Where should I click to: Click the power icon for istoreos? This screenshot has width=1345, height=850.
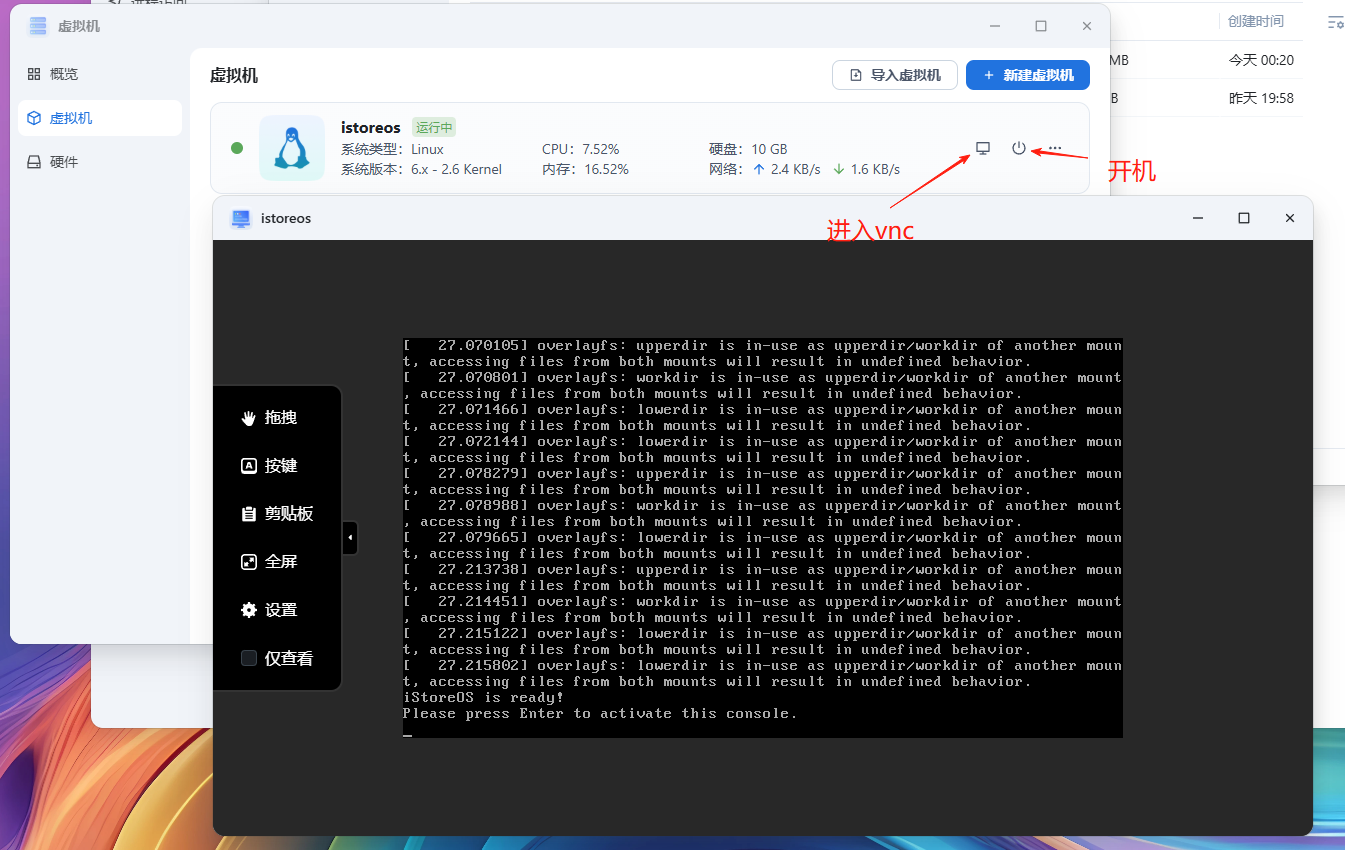point(1019,148)
